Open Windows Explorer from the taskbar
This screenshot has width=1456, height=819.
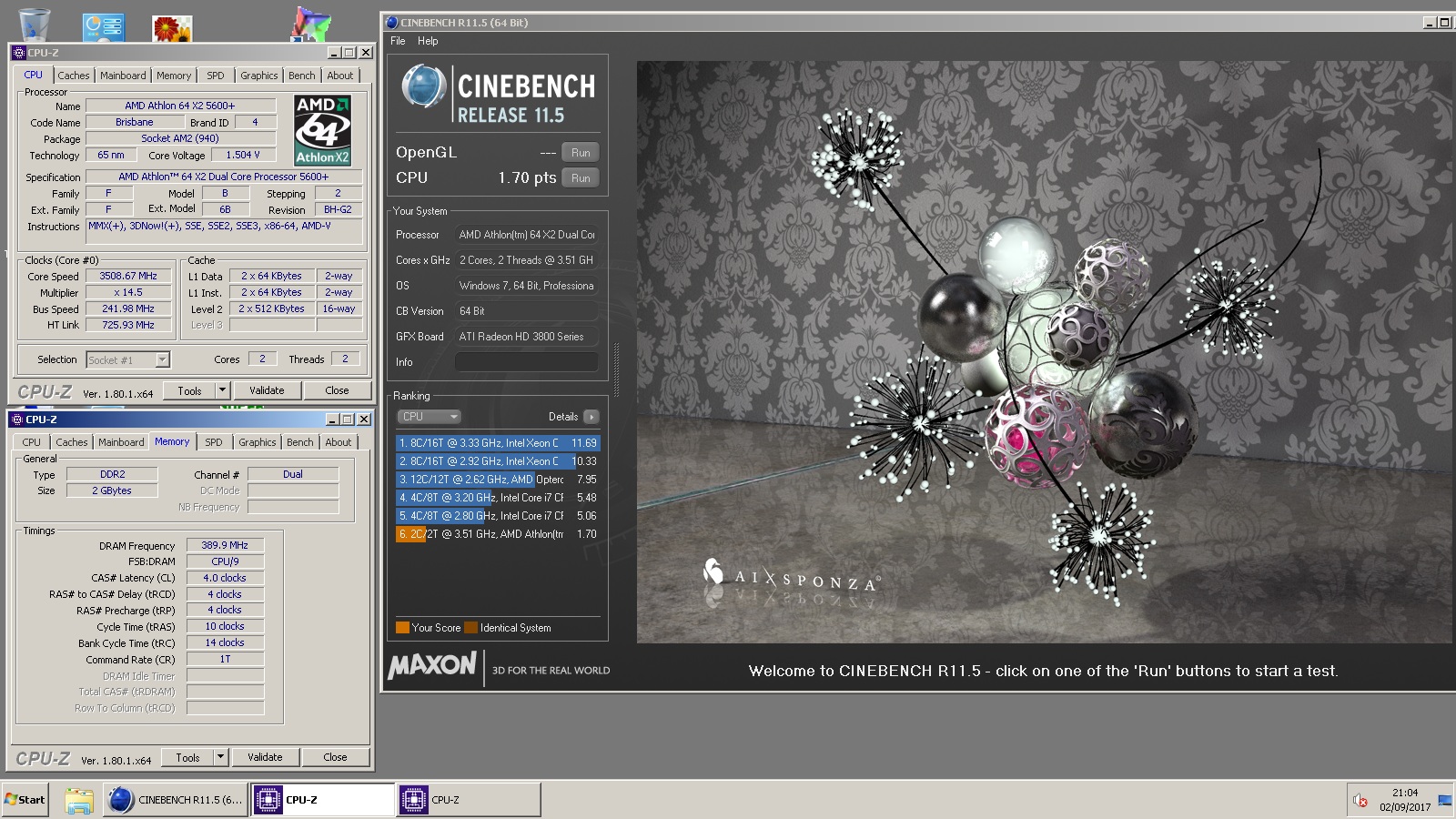click(79, 800)
